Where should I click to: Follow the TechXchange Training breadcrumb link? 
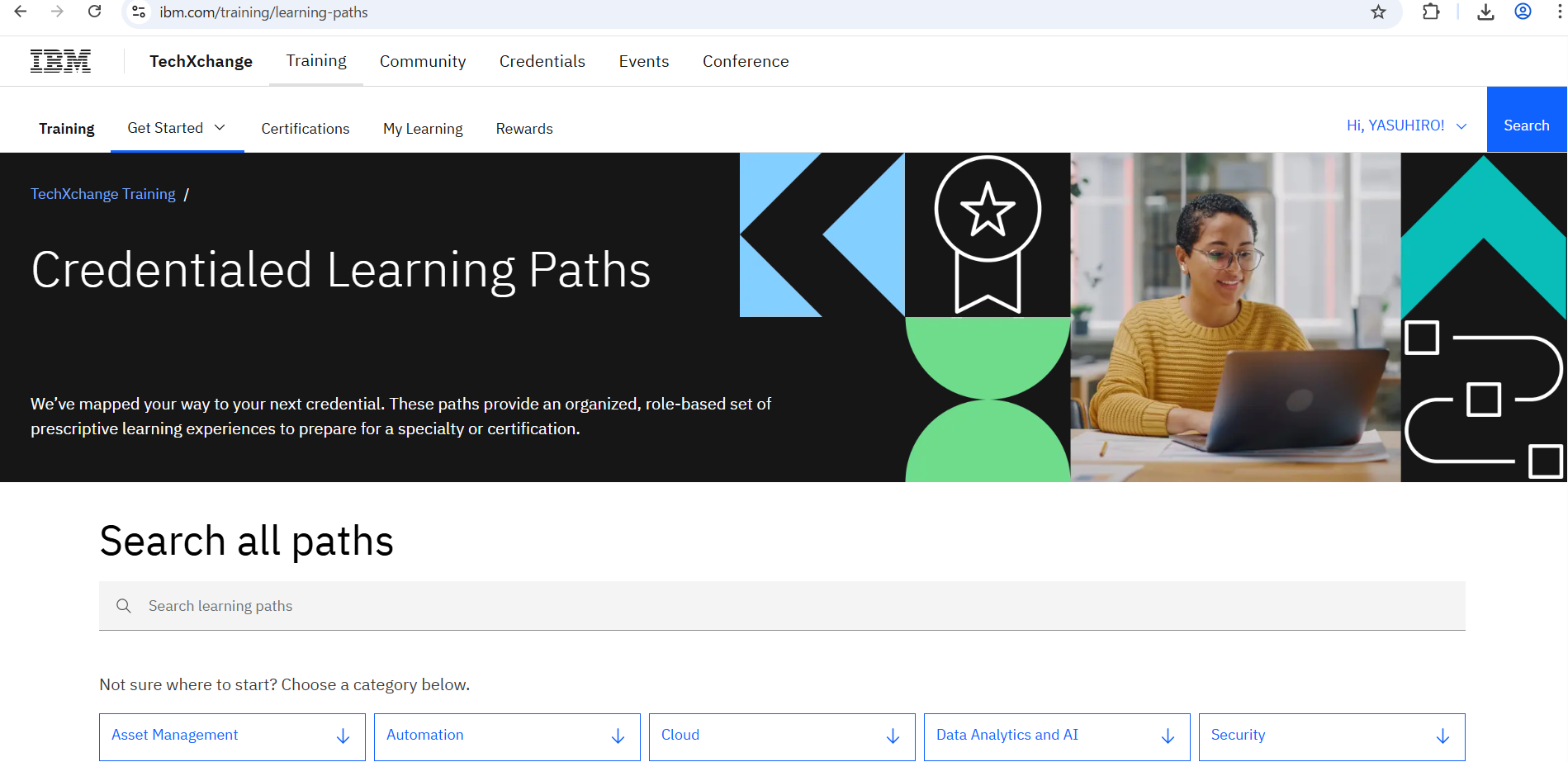tap(103, 194)
